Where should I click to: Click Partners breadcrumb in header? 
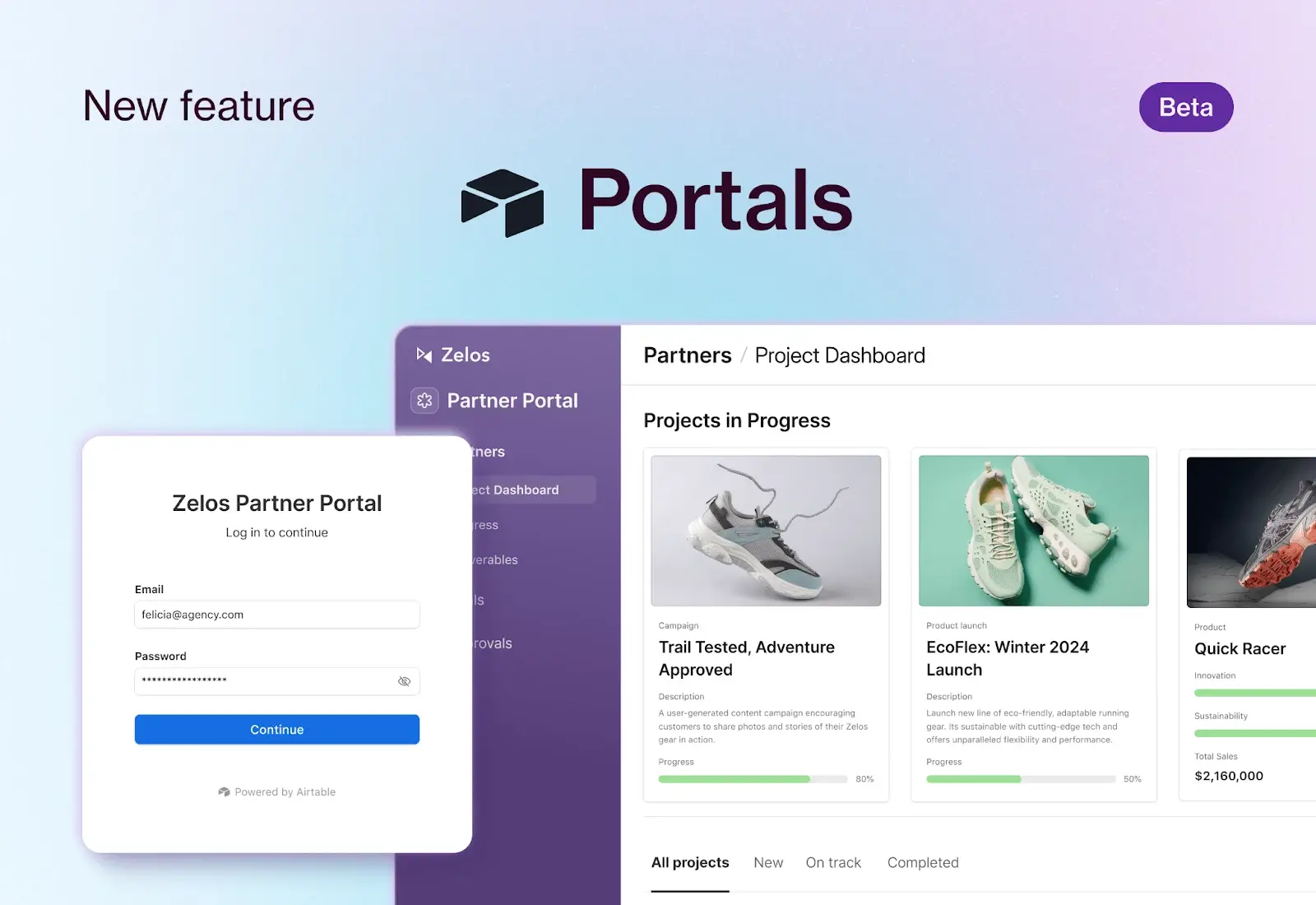688,355
